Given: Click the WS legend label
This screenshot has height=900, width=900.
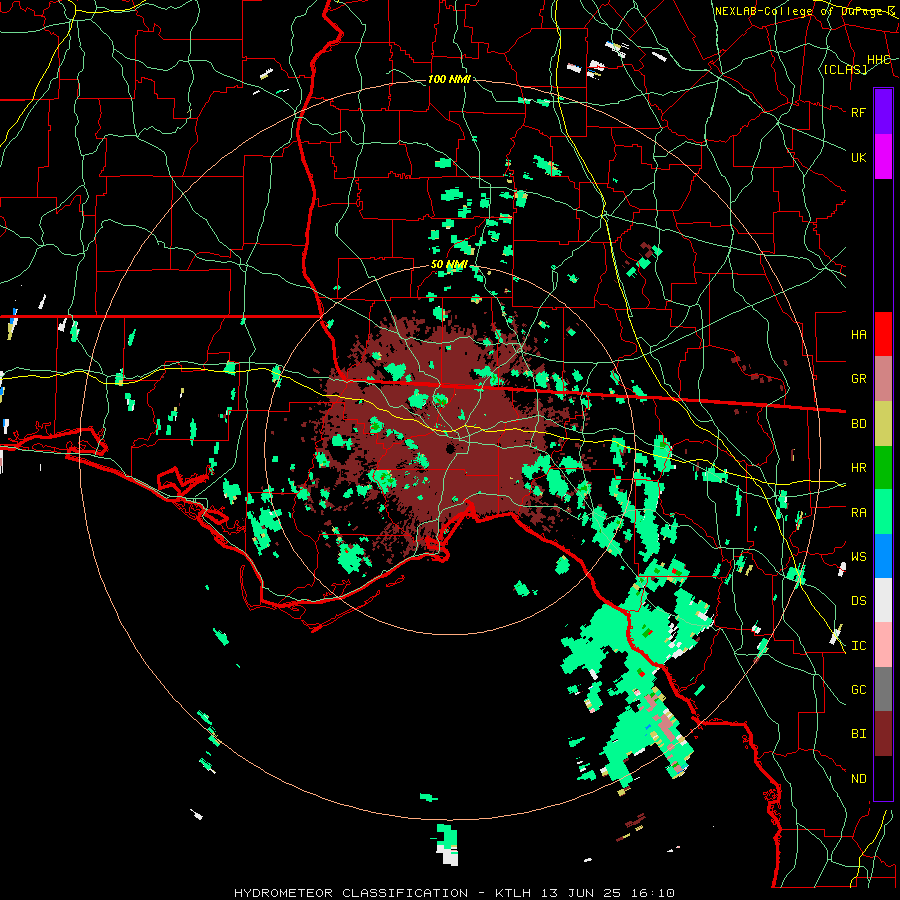Looking at the screenshot, I should click(x=859, y=557).
